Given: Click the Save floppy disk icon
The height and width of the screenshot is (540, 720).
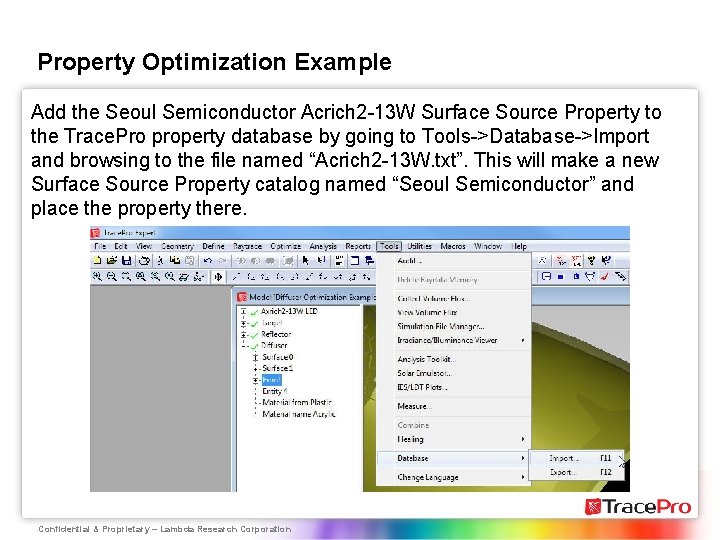Looking at the screenshot, I should [x=127, y=261].
